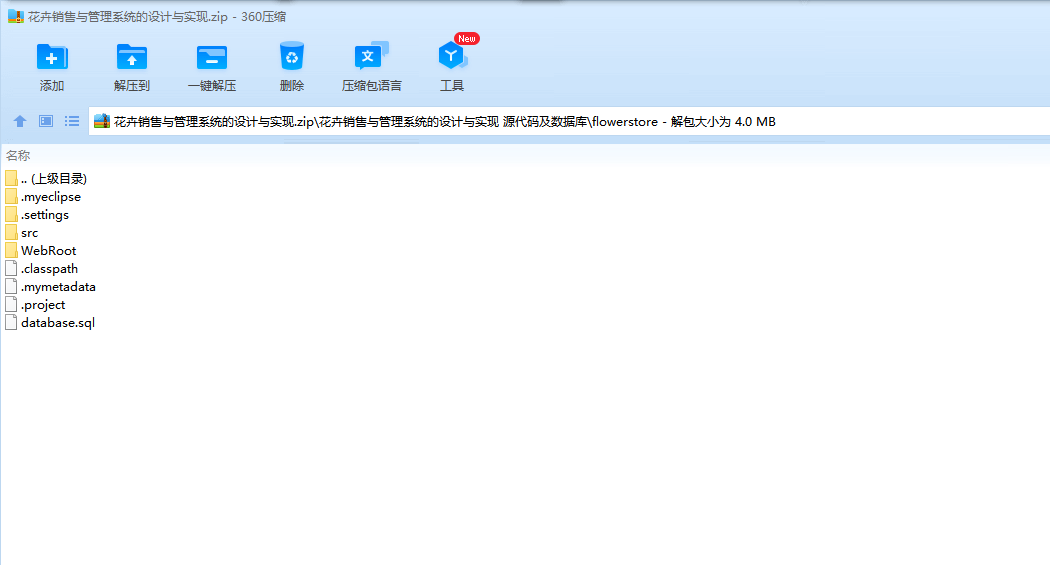Select the .myeclipse folder icon

11,197
